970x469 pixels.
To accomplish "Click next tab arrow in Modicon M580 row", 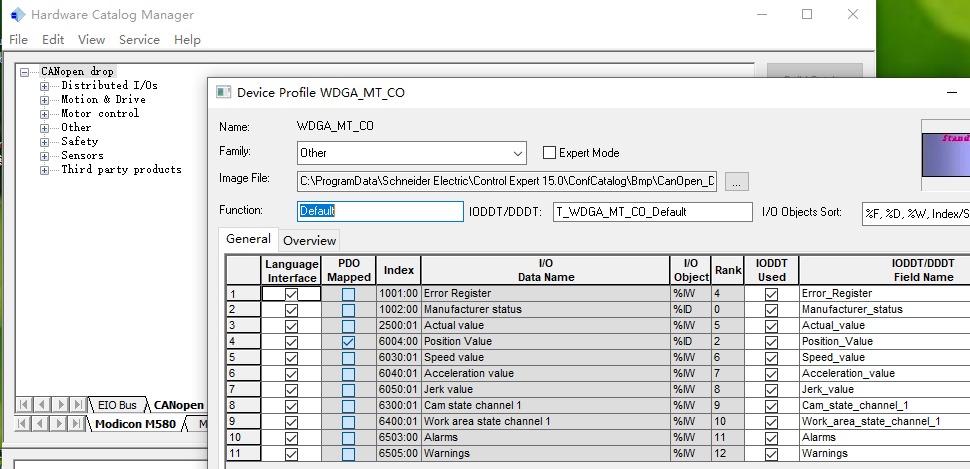I will (x=60, y=424).
